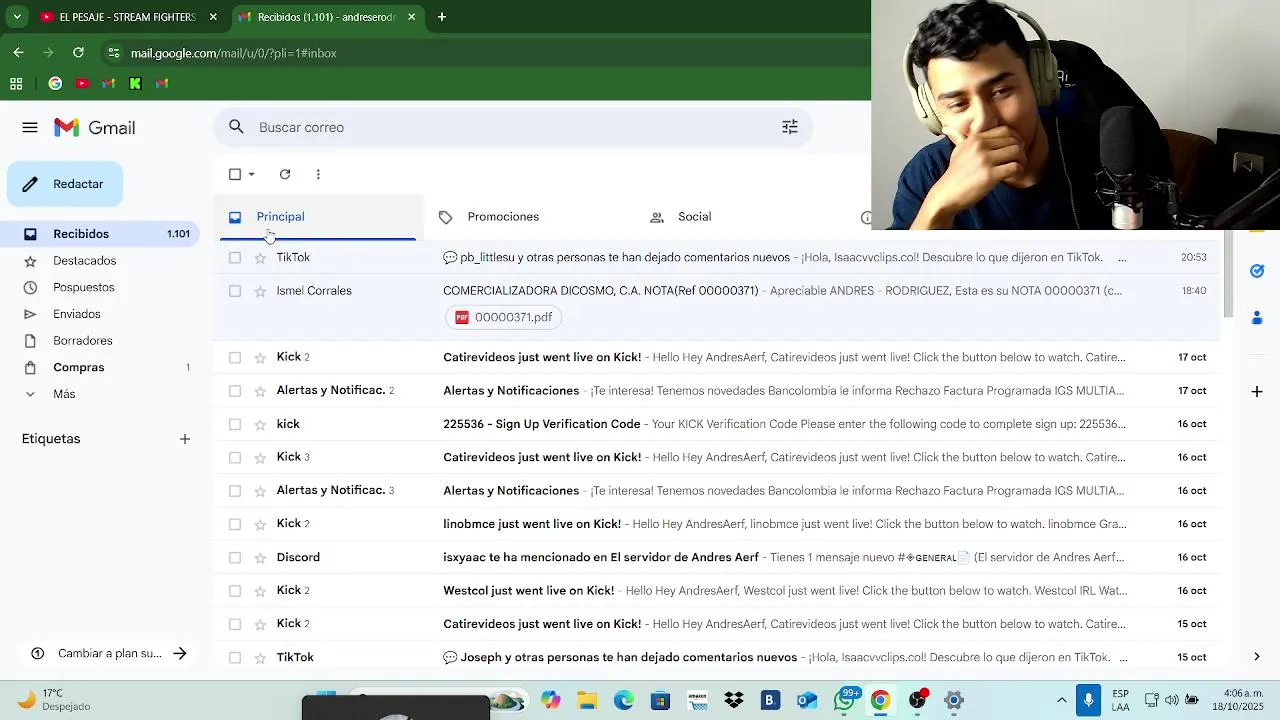
Task: Open Chrome tab search dropdown
Action: point(16,17)
